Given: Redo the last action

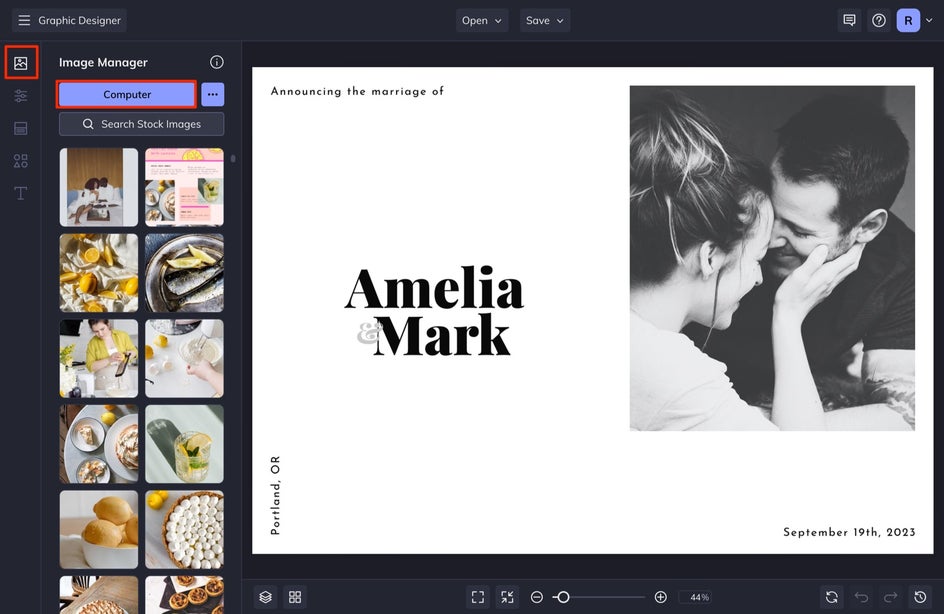Looking at the screenshot, I should point(890,597).
